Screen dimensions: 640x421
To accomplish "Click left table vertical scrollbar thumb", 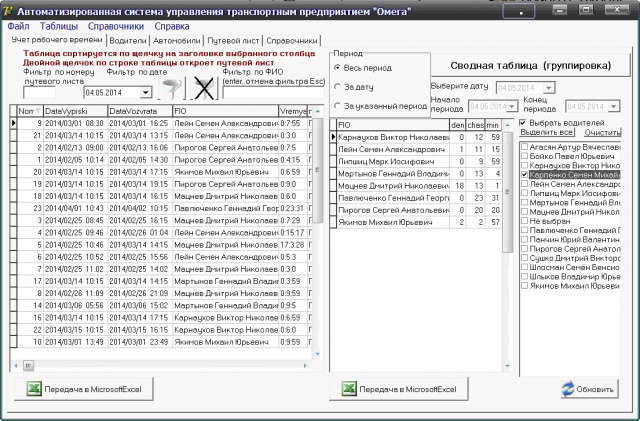I will coord(318,170).
